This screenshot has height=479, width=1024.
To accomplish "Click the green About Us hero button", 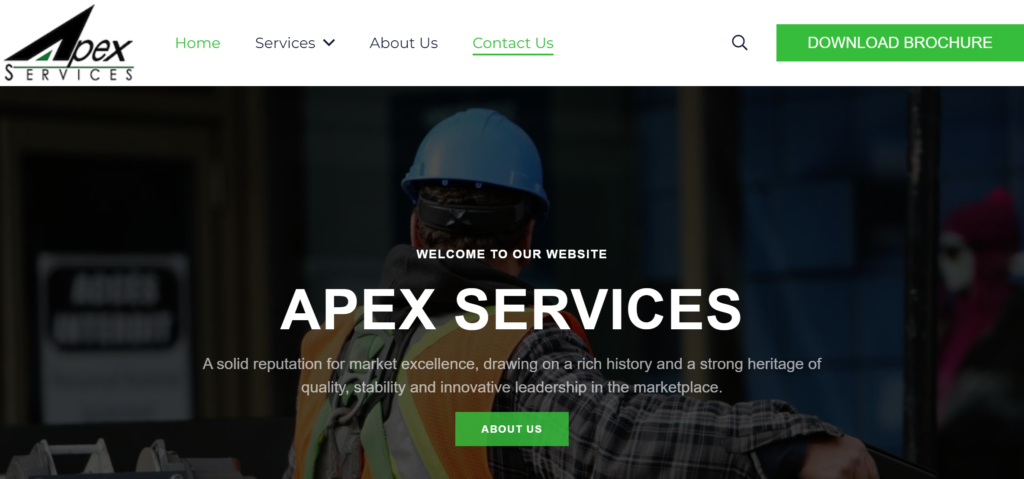I will click(511, 429).
